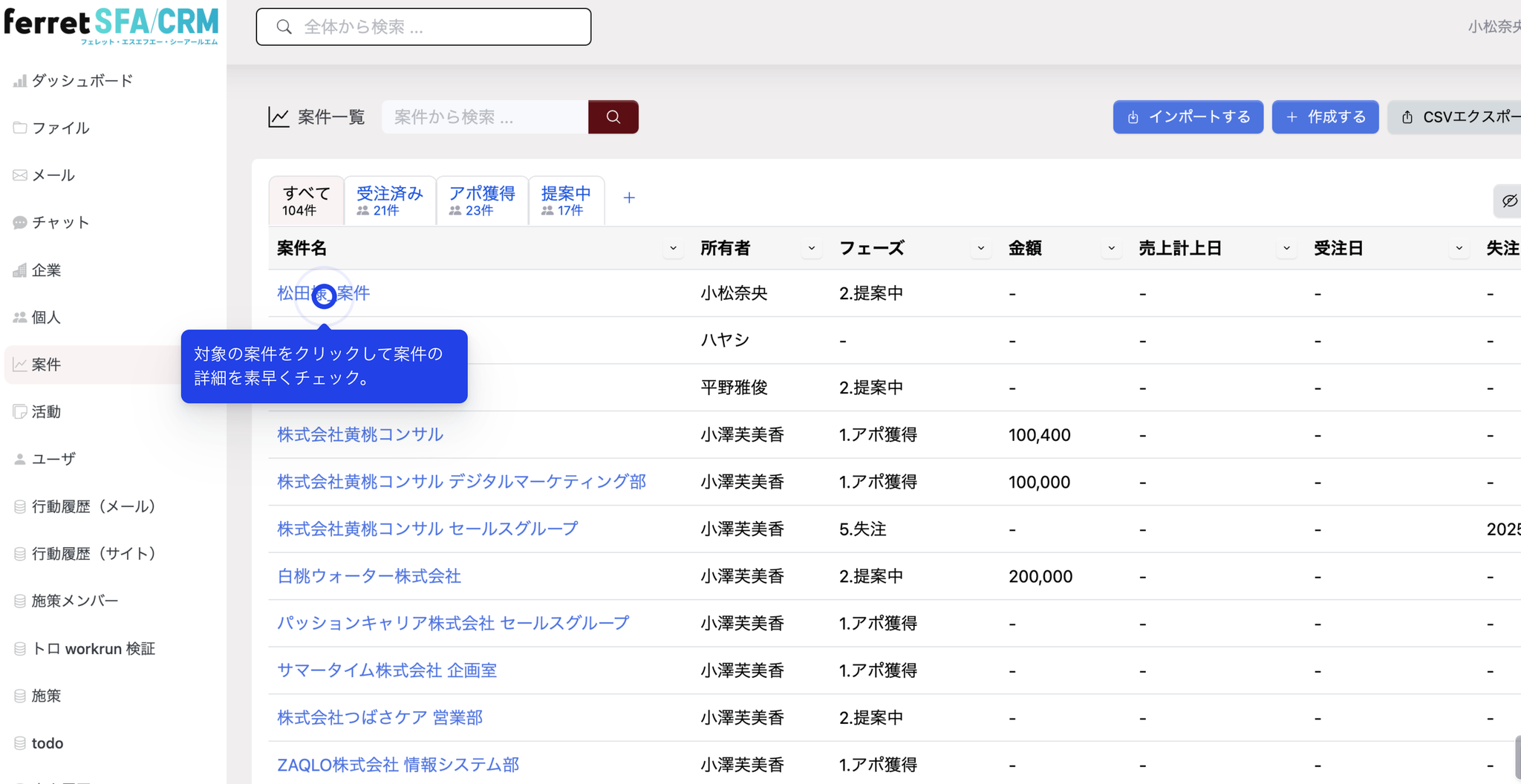The height and width of the screenshot is (784, 1521).
Task: Open 株式会社つばさケア 営業部 deal
Action: pyautogui.click(x=380, y=718)
